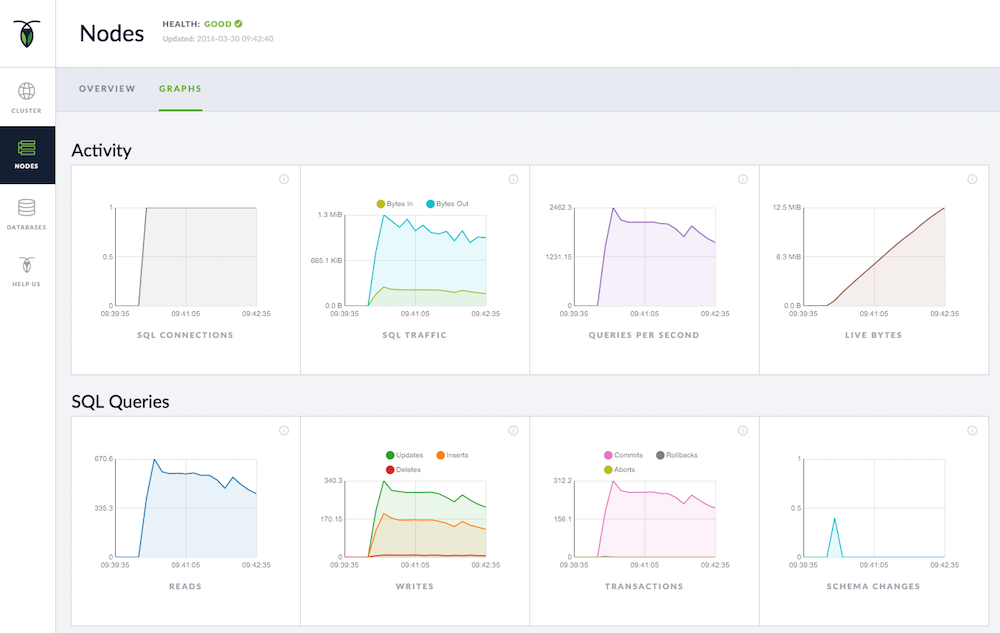Open the Cluster globe icon
The image size is (1000, 633).
[27, 92]
